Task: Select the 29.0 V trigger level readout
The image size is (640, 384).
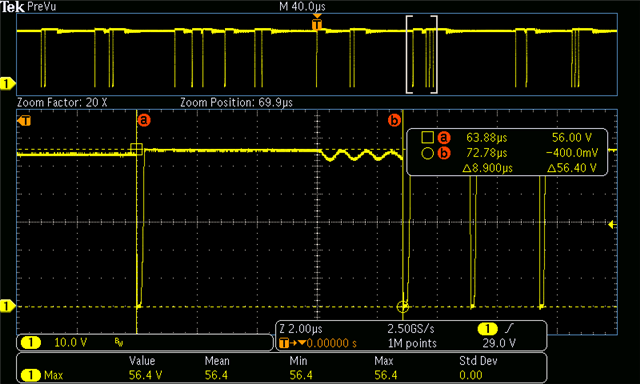Action: pyautogui.click(x=499, y=343)
